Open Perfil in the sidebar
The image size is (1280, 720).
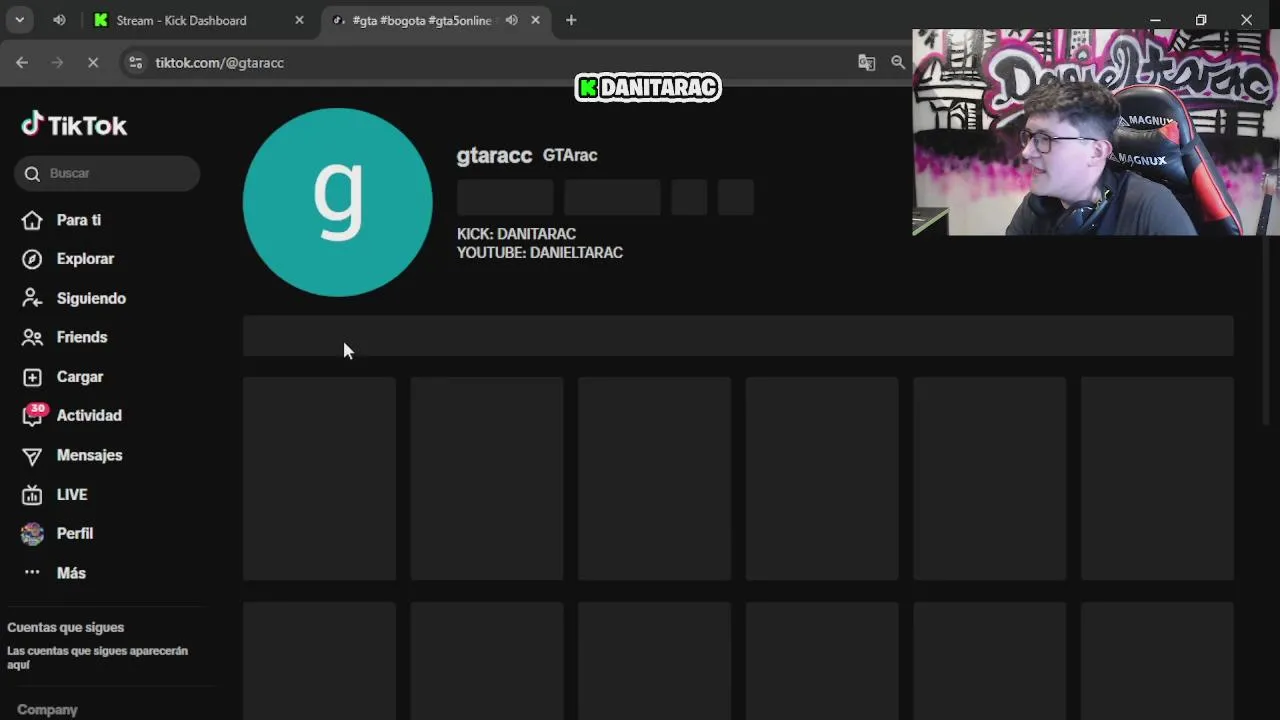(75, 534)
